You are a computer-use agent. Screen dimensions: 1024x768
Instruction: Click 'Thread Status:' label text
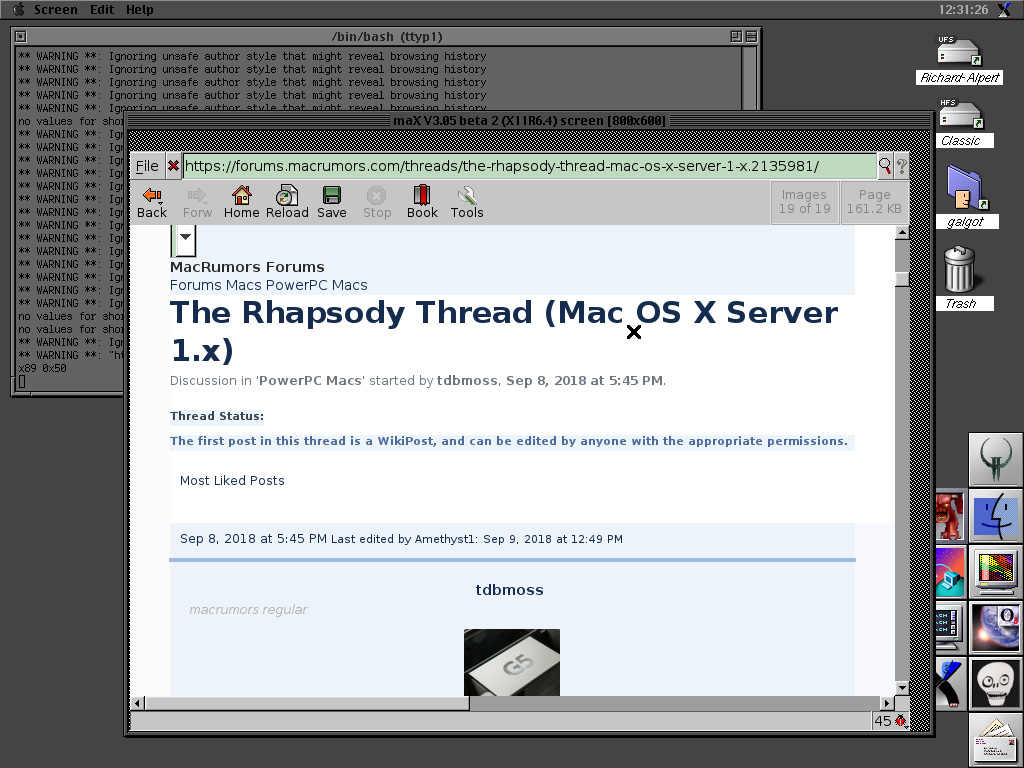pos(217,416)
